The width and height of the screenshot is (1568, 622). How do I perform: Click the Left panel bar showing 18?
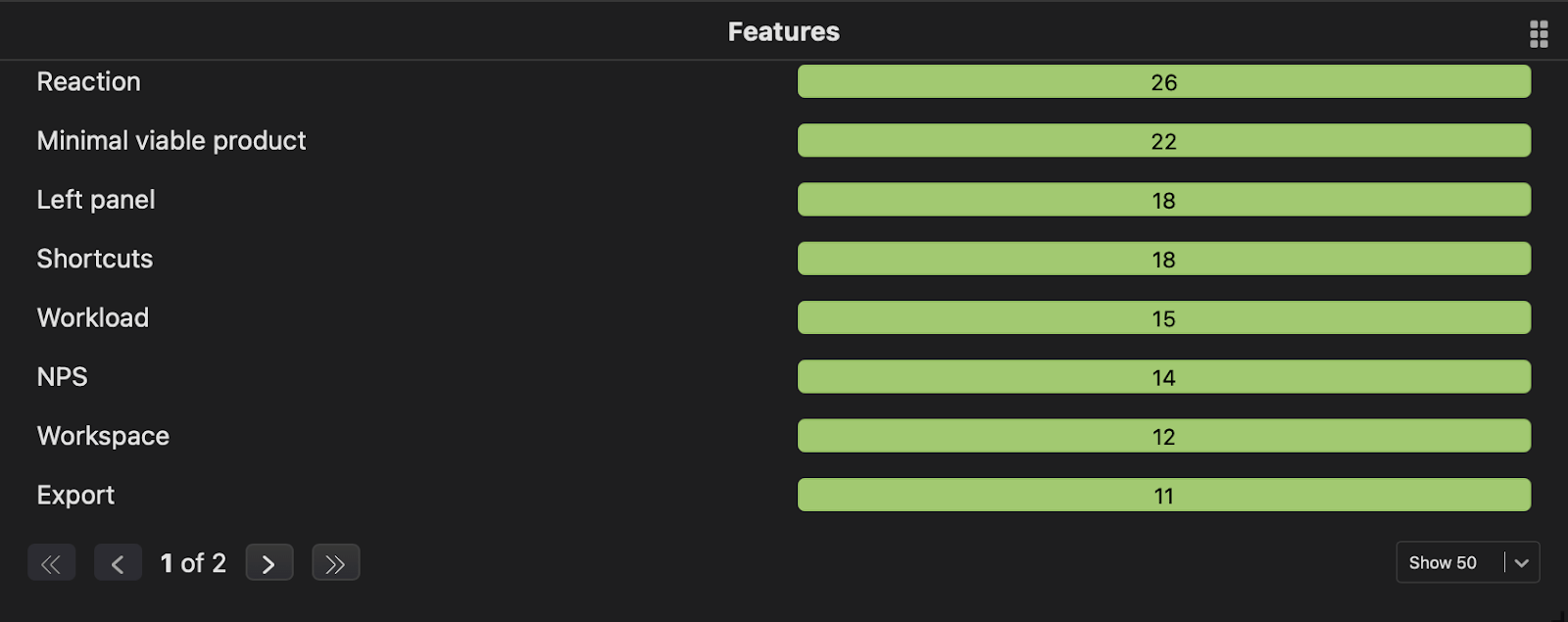1163,199
